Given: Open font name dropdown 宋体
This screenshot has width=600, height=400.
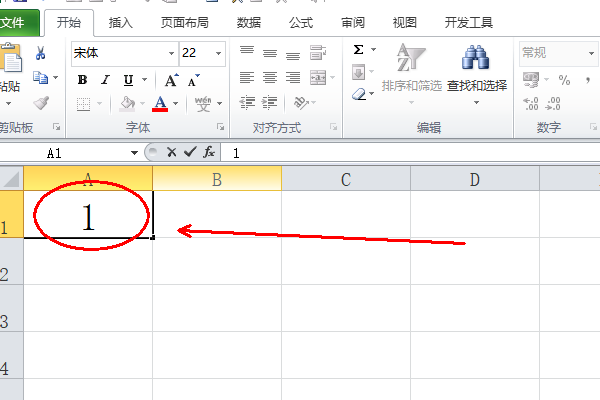Looking at the screenshot, I should [x=171, y=53].
